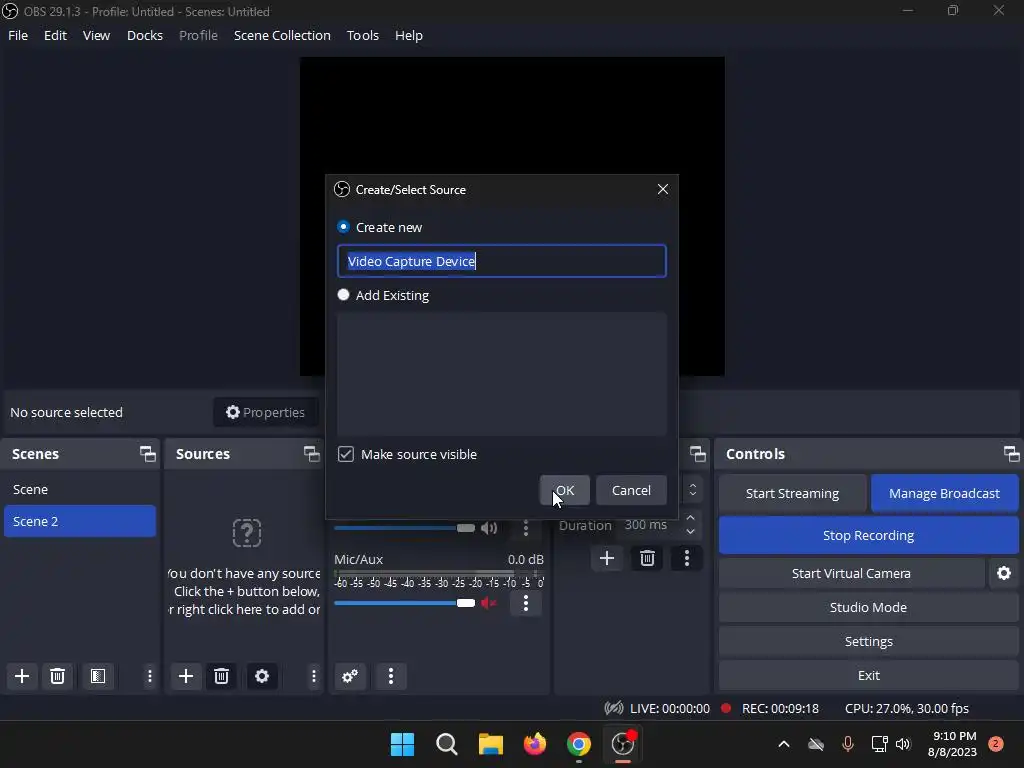Open File Explorer from the taskbar
The height and width of the screenshot is (768, 1024).
click(x=490, y=744)
